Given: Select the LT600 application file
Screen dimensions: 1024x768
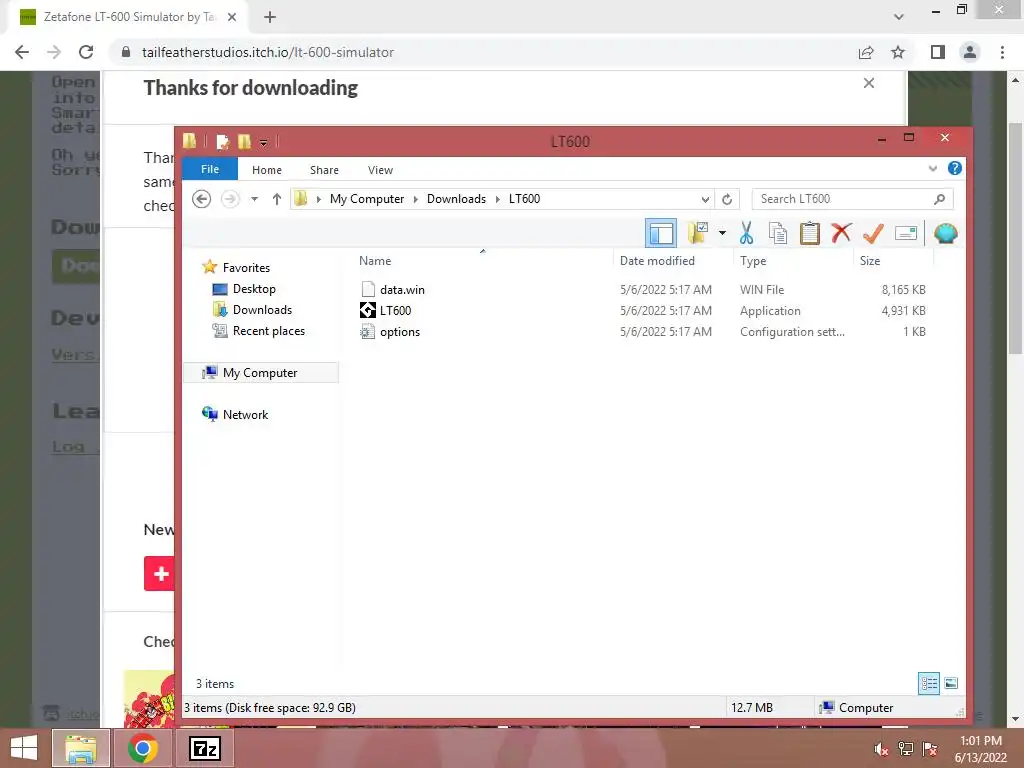Looking at the screenshot, I should point(386,310).
